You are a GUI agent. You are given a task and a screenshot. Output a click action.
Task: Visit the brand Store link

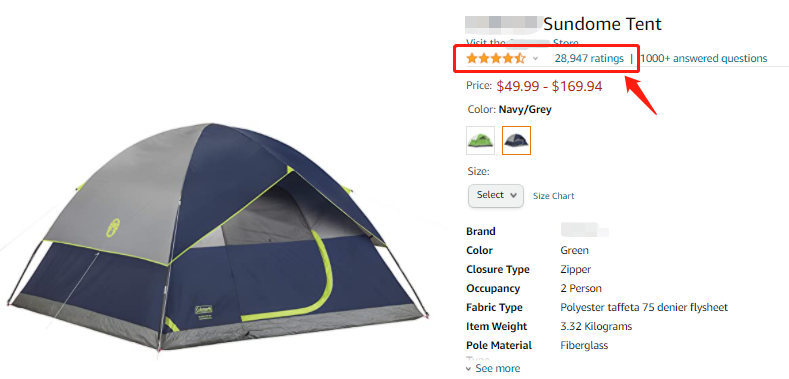[x=522, y=43]
